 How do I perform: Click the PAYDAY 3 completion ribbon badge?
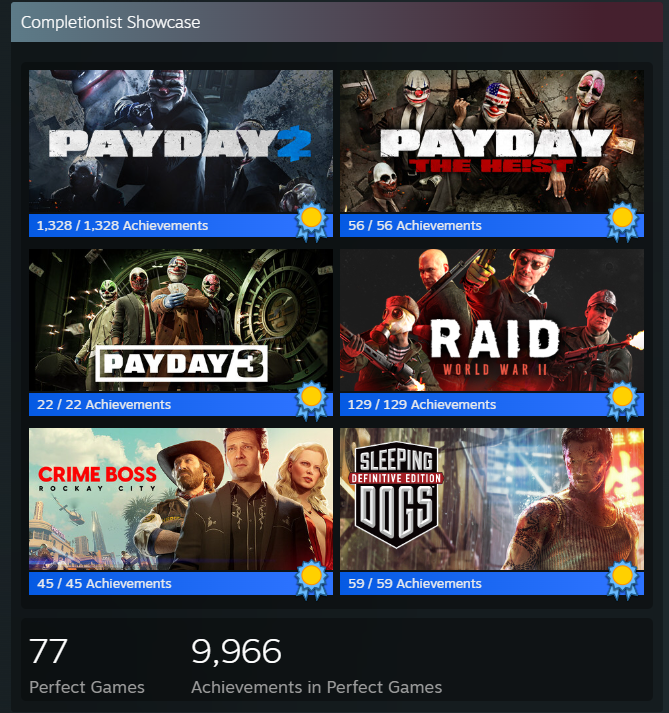click(x=312, y=401)
